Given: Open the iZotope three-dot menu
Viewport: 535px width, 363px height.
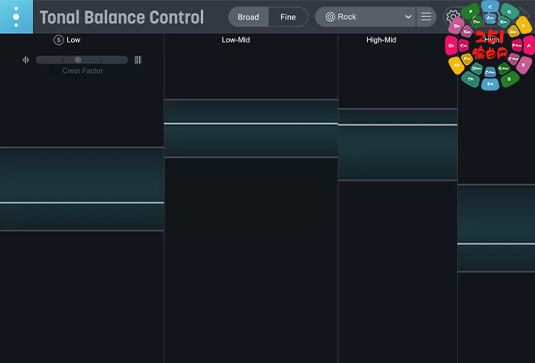Looking at the screenshot, I should click(x=16, y=16).
